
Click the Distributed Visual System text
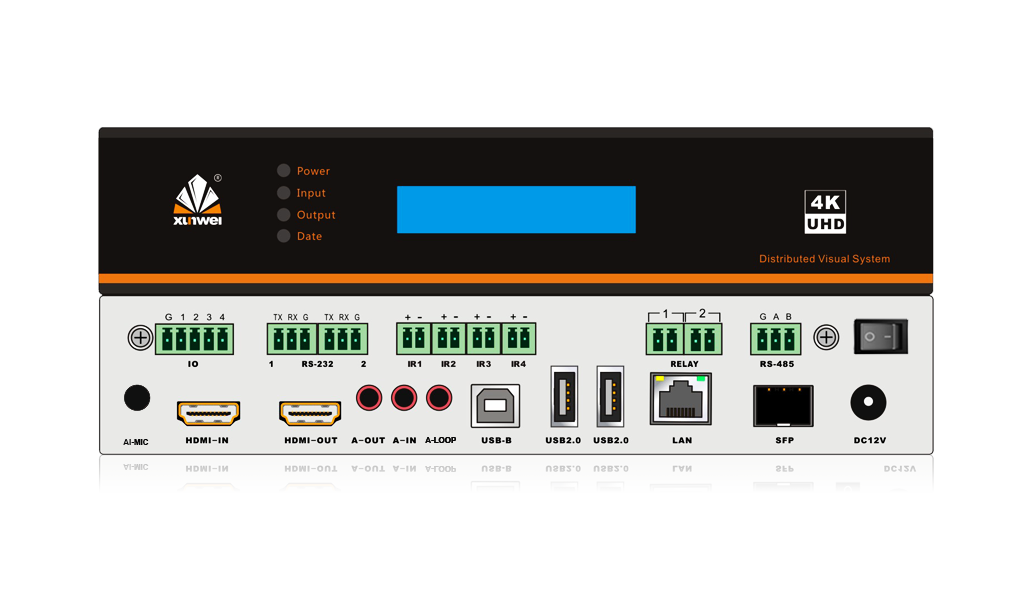coord(824,259)
